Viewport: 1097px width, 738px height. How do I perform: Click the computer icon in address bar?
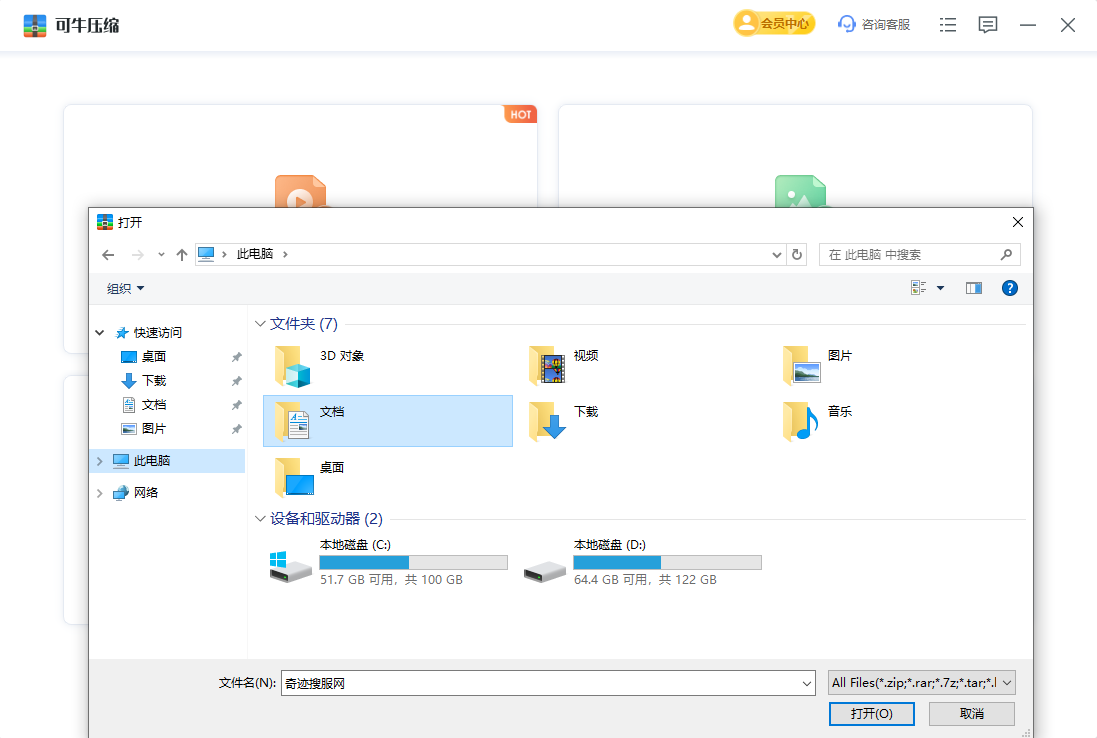(206, 254)
